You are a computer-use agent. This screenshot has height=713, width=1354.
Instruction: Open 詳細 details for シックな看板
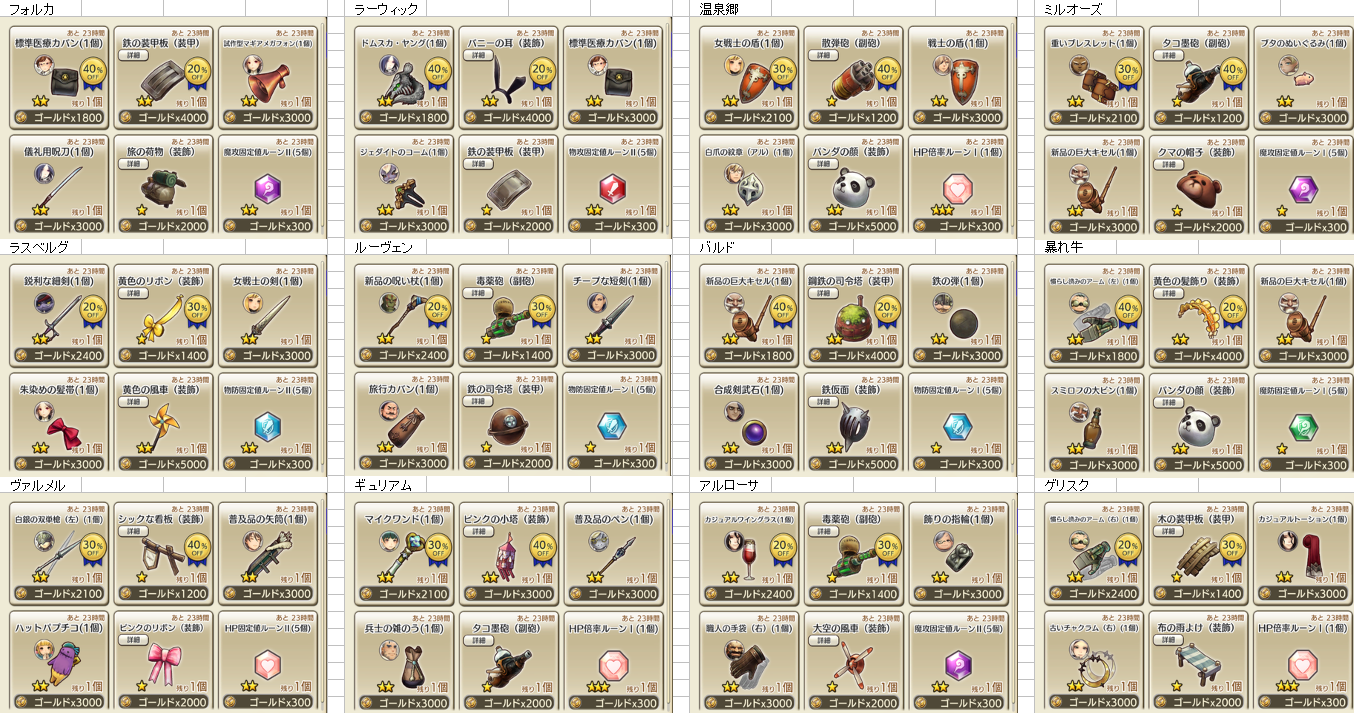133,532
